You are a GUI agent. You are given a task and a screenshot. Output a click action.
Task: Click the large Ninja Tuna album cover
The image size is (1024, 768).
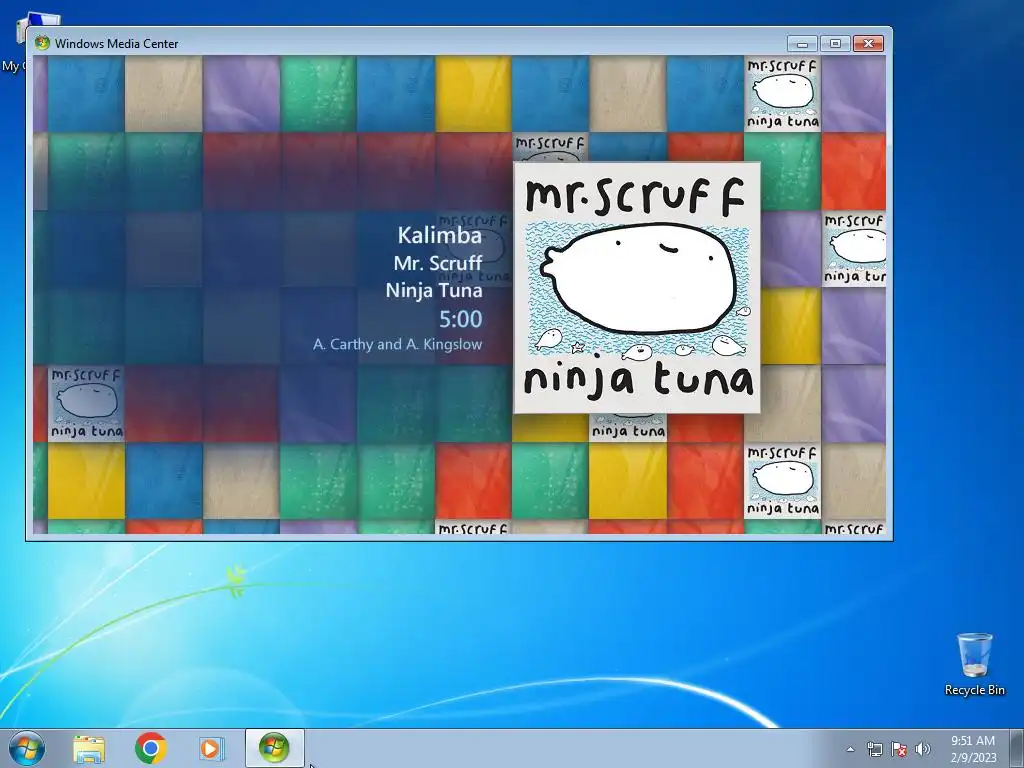pos(637,288)
